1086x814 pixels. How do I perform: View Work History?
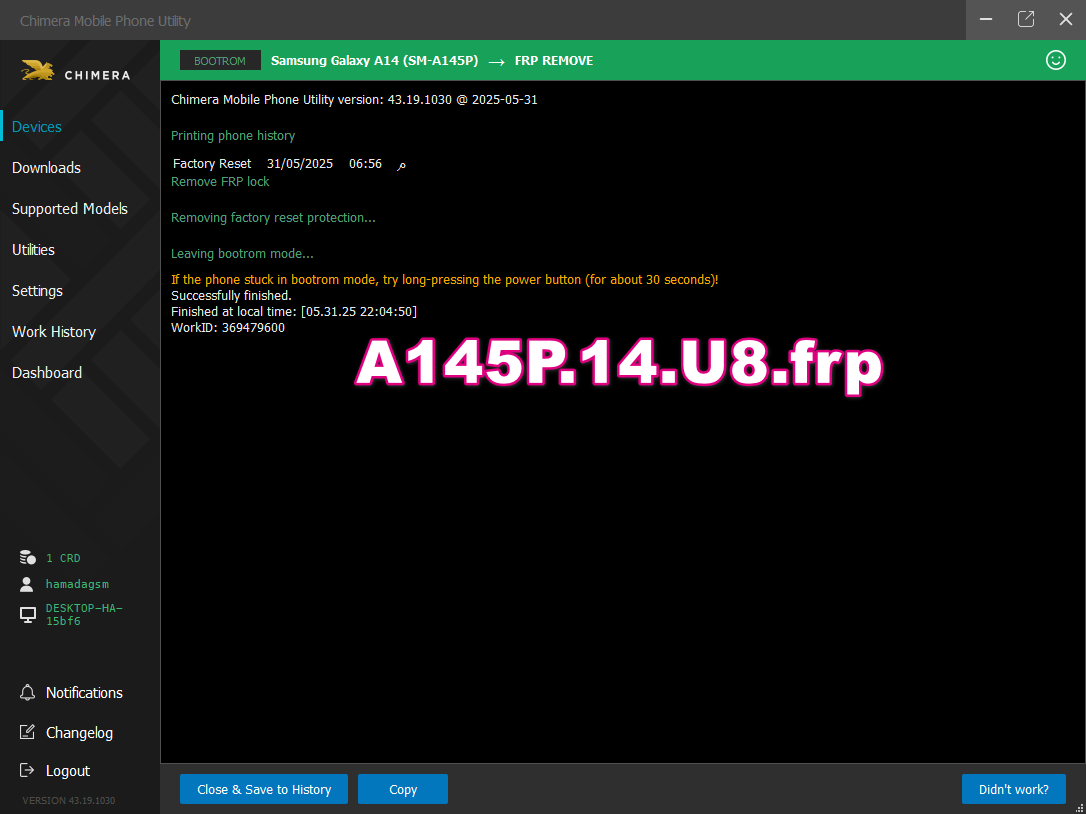point(54,332)
